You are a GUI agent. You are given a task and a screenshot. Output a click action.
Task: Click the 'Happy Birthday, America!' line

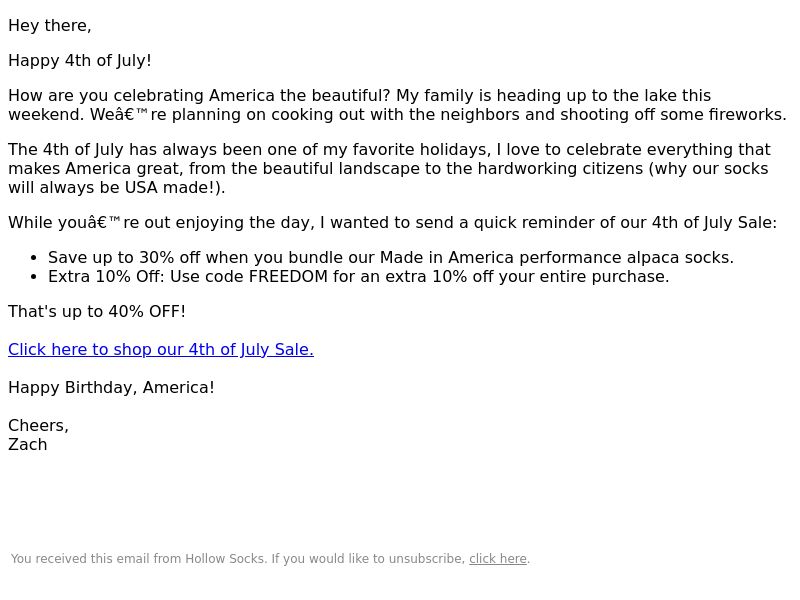click(111, 388)
